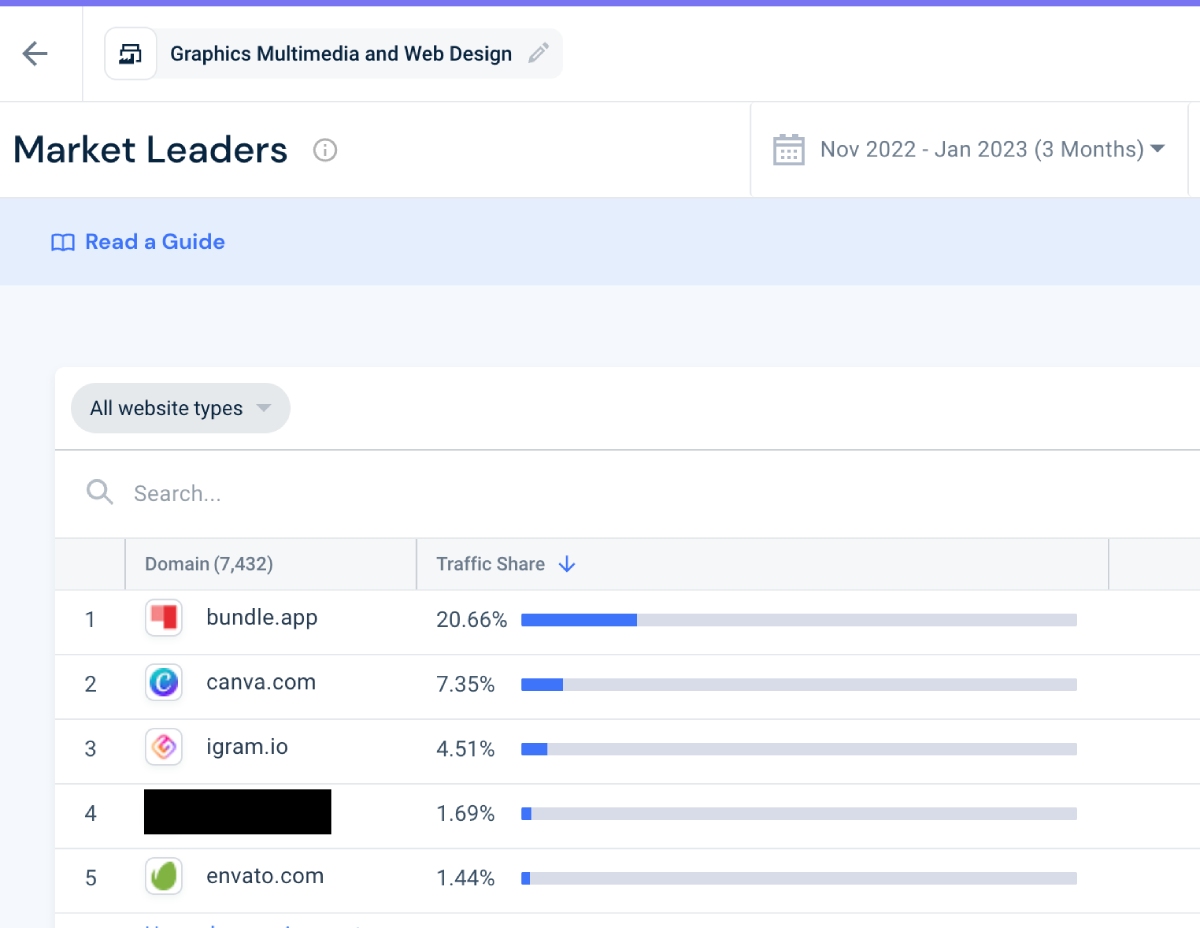
Task: Click bundle.app traffic share bar
Action: point(798,620)
